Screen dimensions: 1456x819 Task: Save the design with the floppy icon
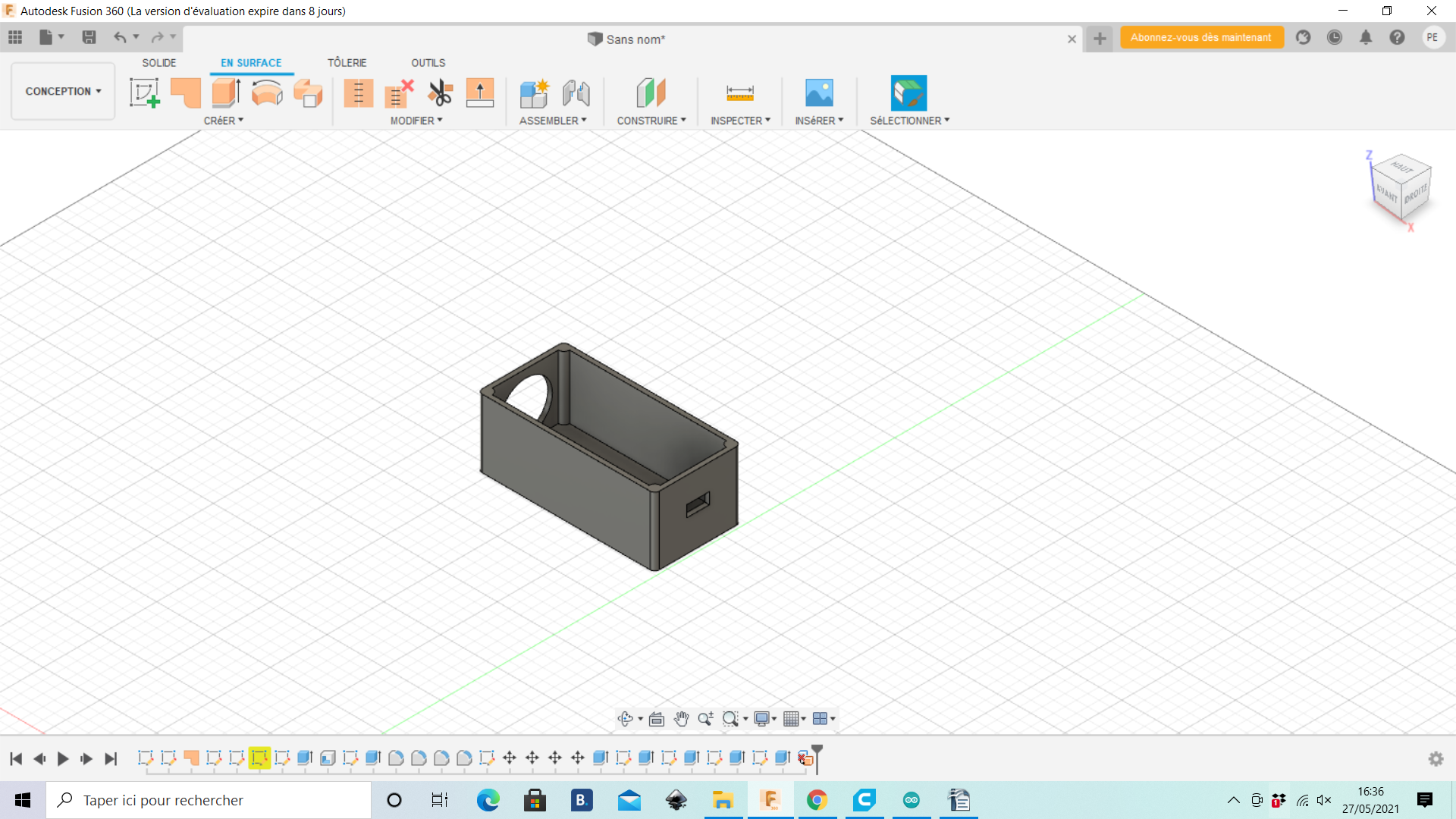point(89,37)
